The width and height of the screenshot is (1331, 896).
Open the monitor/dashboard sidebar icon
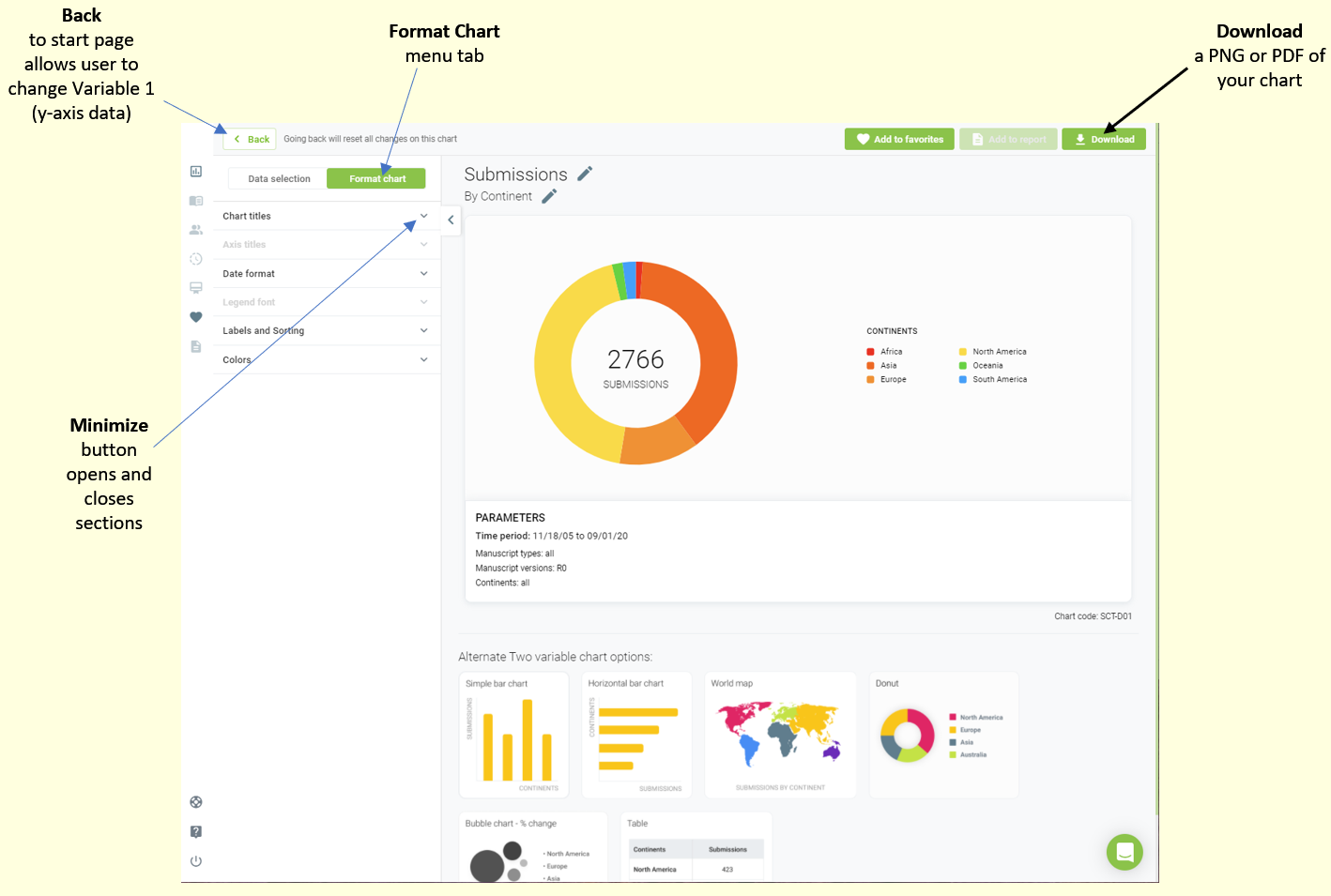pos(196,288)
